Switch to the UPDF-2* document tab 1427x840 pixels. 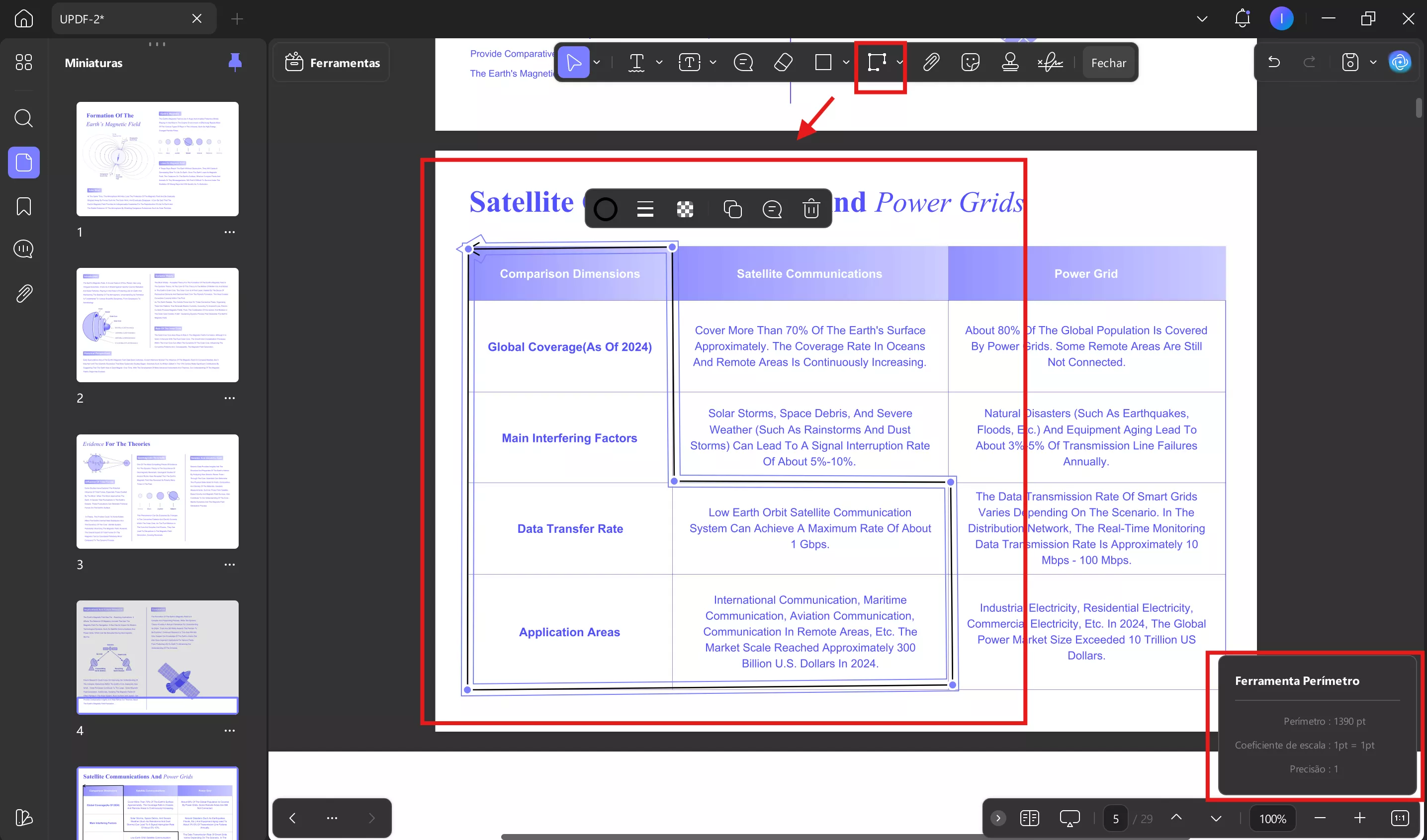point(119,19)
